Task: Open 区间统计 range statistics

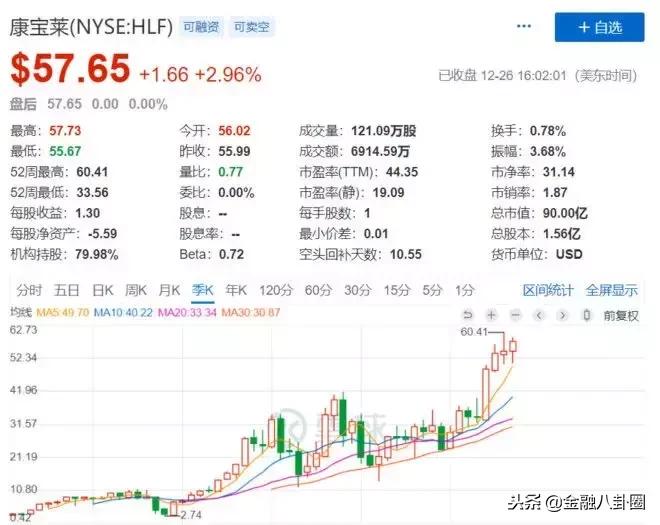Action: click(x=548, y=290)
